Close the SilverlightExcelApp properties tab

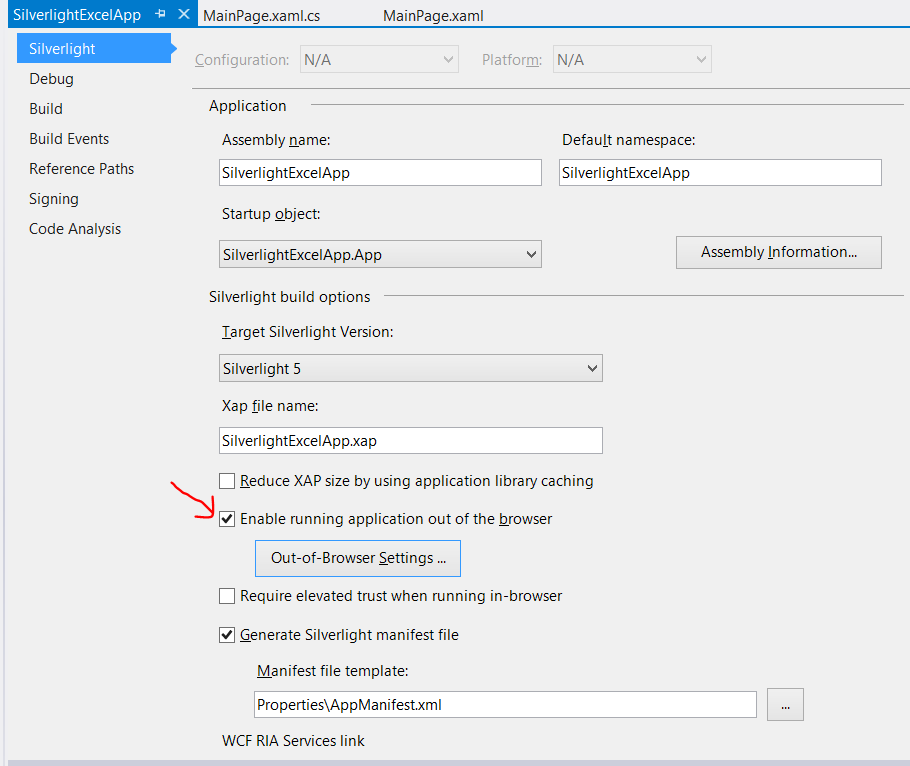coord(183,14)
